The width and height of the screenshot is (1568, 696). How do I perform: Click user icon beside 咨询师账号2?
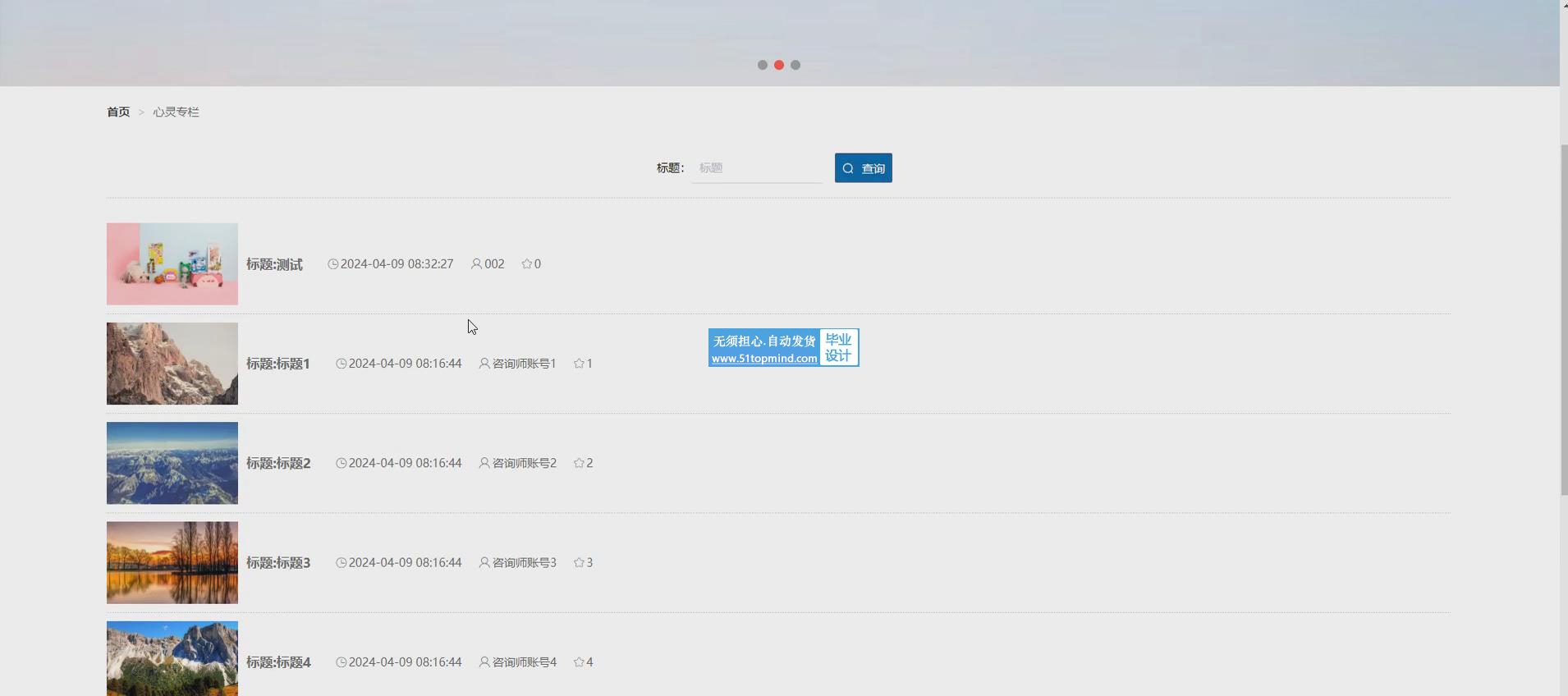click(484, 463)
